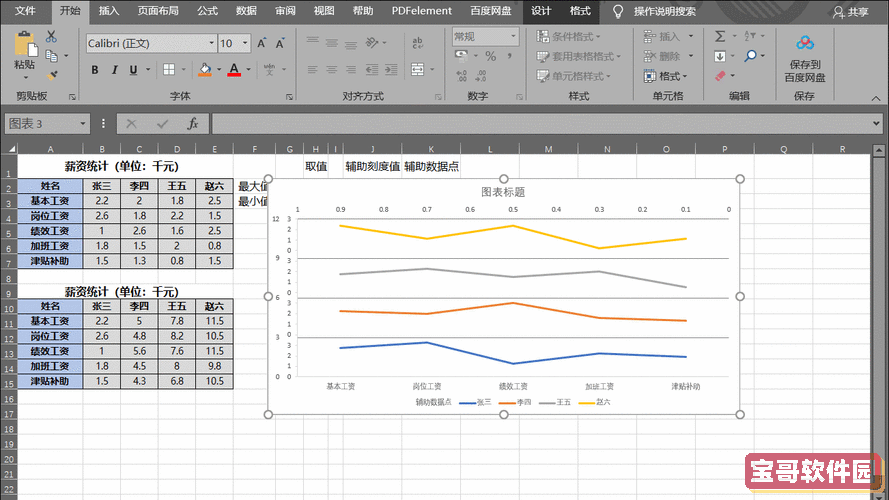Toggle Center horizontal alignment
Image resolution: width=889 pixels, height=500 pixels.
point(332,70)
